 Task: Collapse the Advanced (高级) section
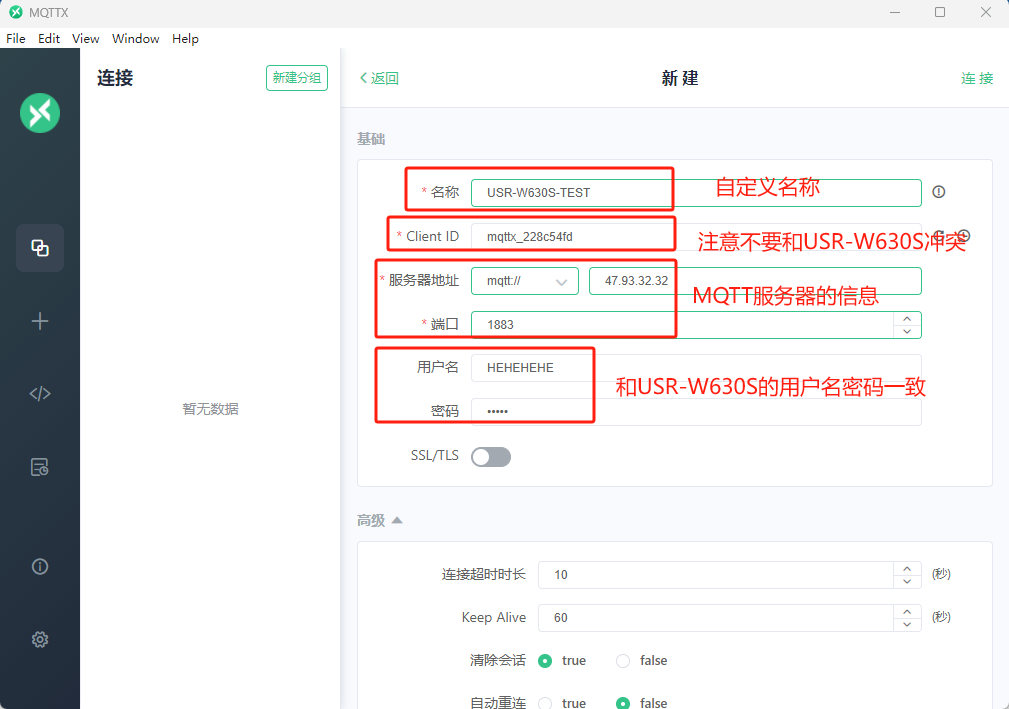tap(380, 520)
